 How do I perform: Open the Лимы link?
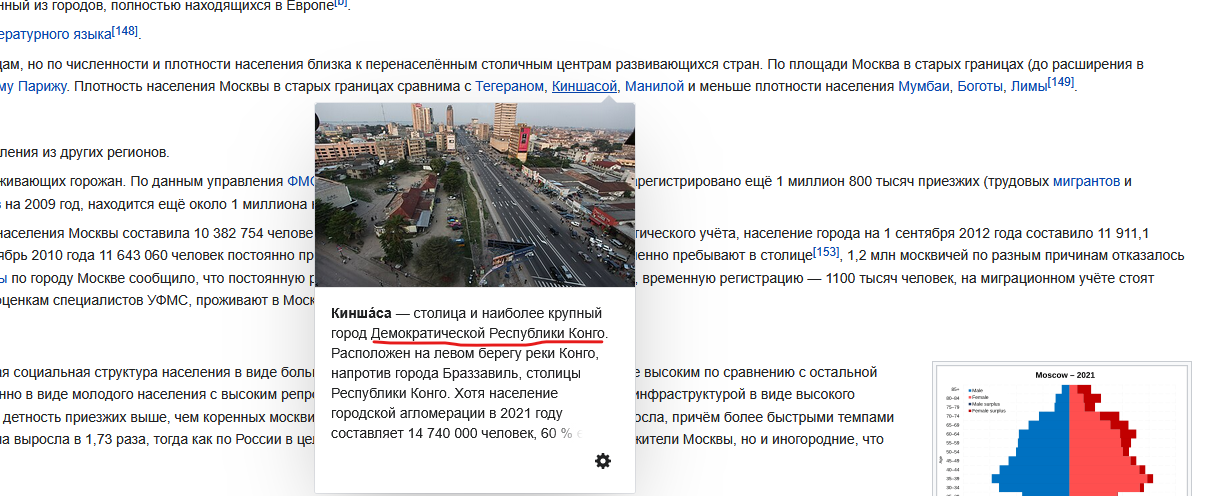click(1028, 87)
